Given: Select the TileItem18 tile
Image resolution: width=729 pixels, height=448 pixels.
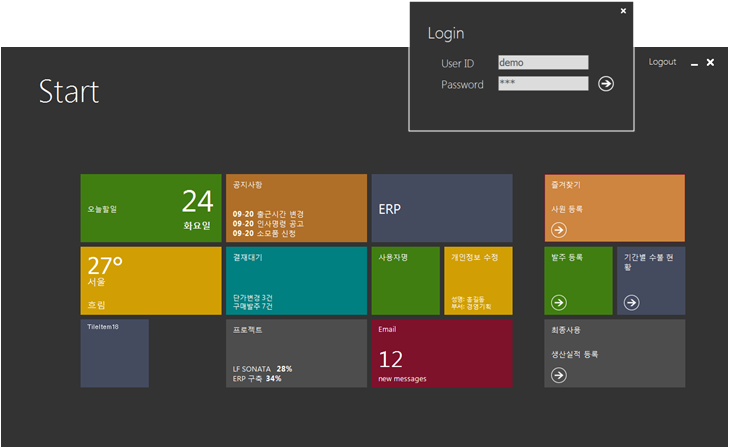Looking at the screenshot, I should (114, 353).
